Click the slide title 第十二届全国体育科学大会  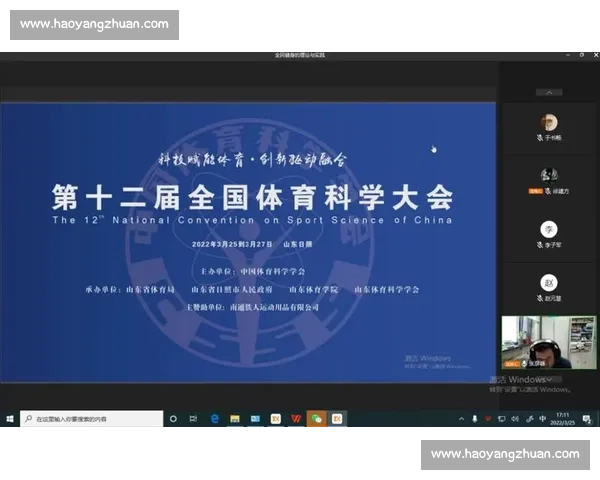tap(253, 198)
